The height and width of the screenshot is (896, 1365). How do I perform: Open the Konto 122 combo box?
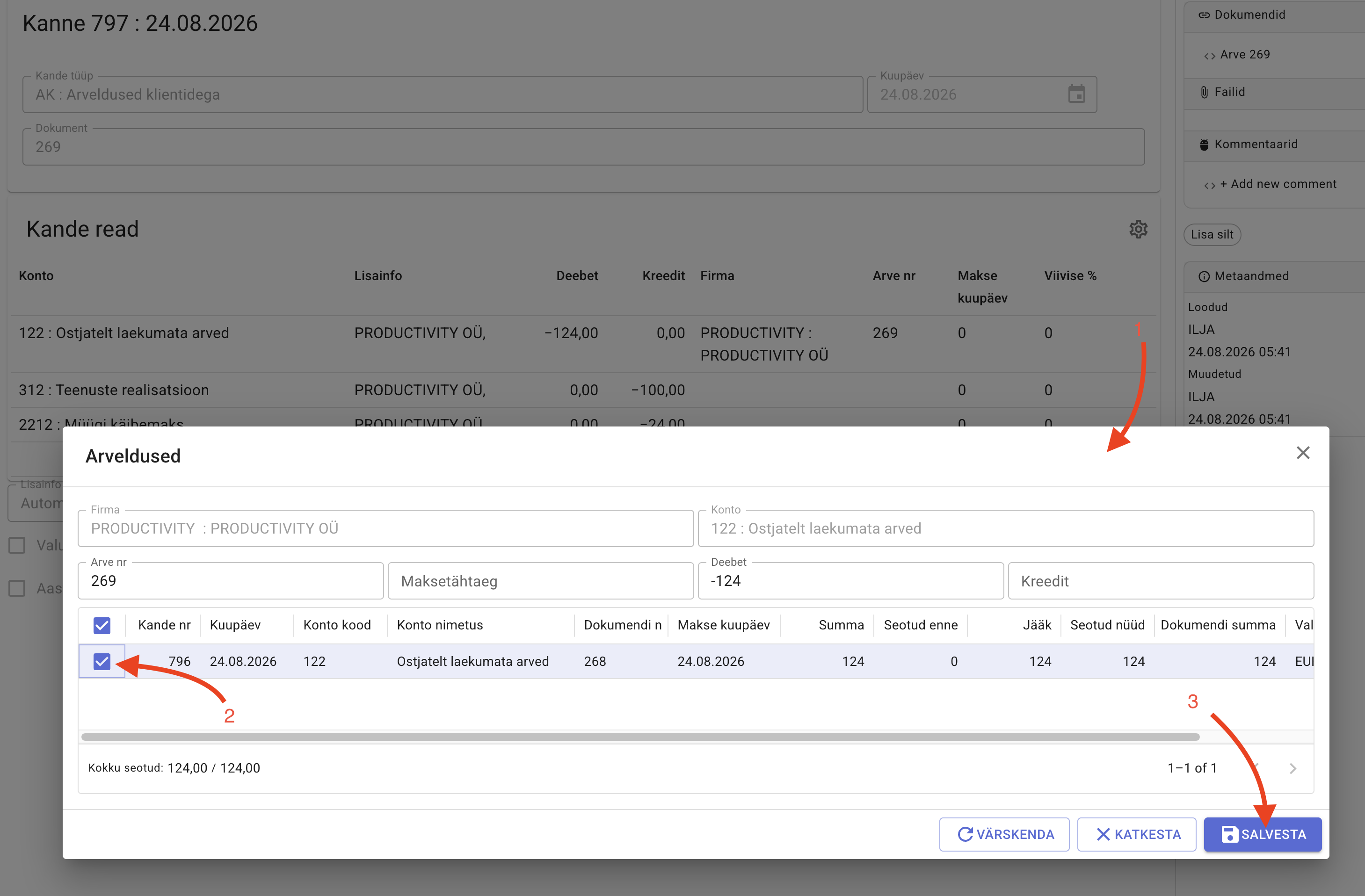pyautogui.click(x=1005, y=528)
